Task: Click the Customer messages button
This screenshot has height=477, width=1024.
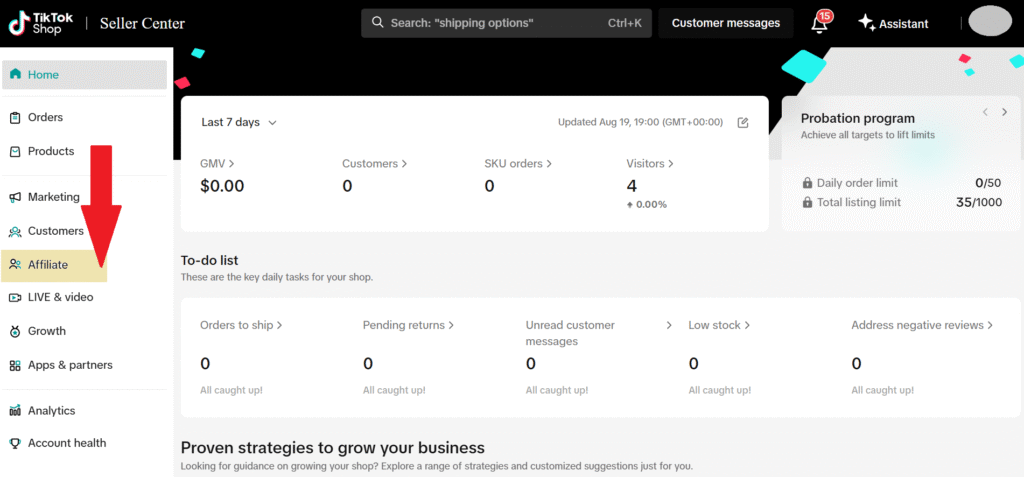Action: 725,23
